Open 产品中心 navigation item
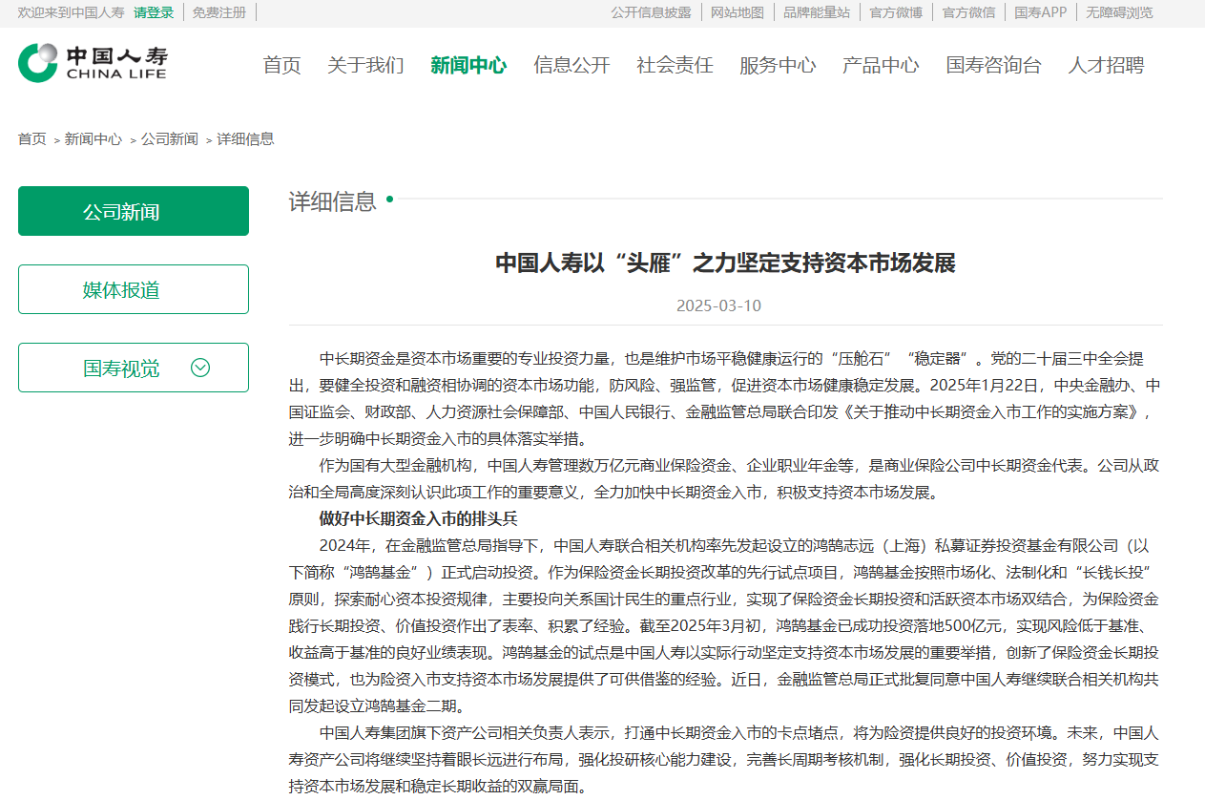1205x800 pixels. (880, 66)
